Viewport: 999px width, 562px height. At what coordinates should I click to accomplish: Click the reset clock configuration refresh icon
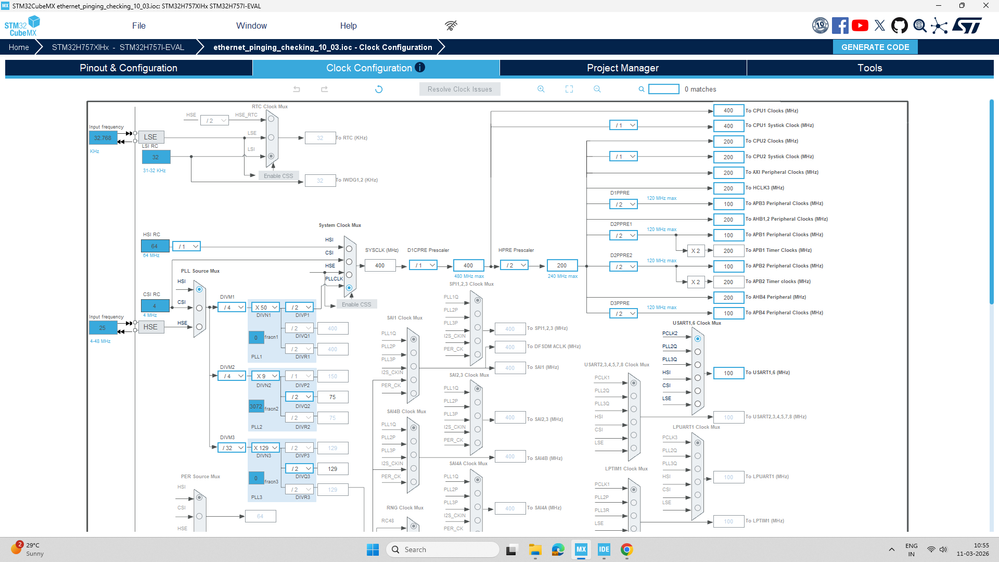click(x=378, y=89)
